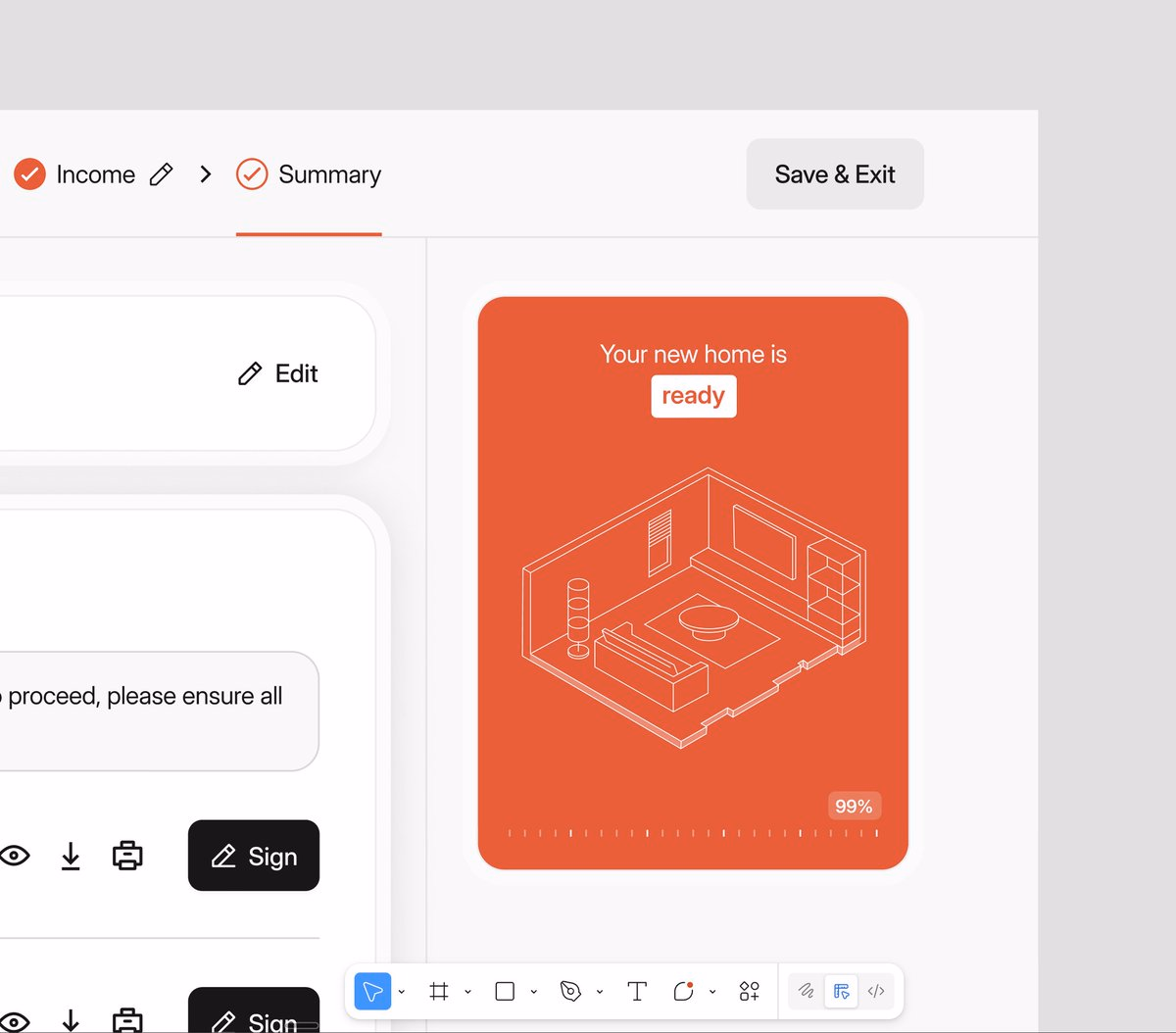Click the progress tick bar in orange card

(x=693, y=833)
